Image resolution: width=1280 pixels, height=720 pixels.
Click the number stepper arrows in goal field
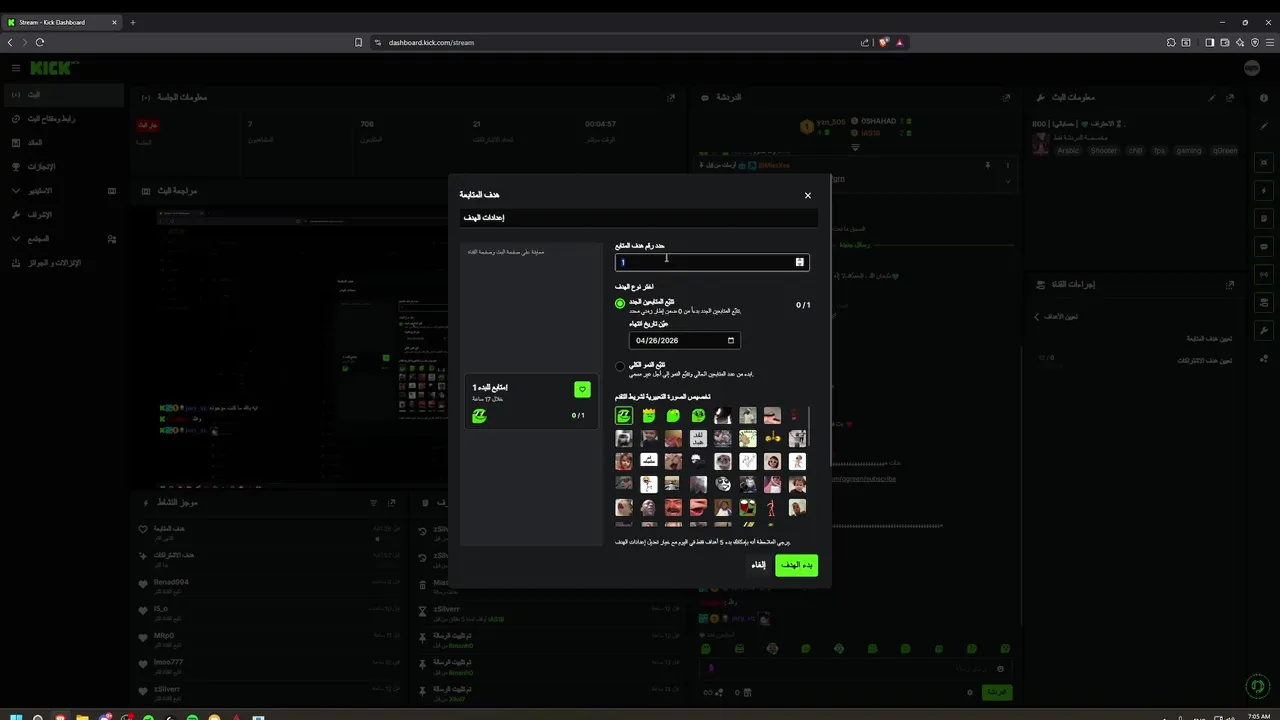(x=799, y=262)
